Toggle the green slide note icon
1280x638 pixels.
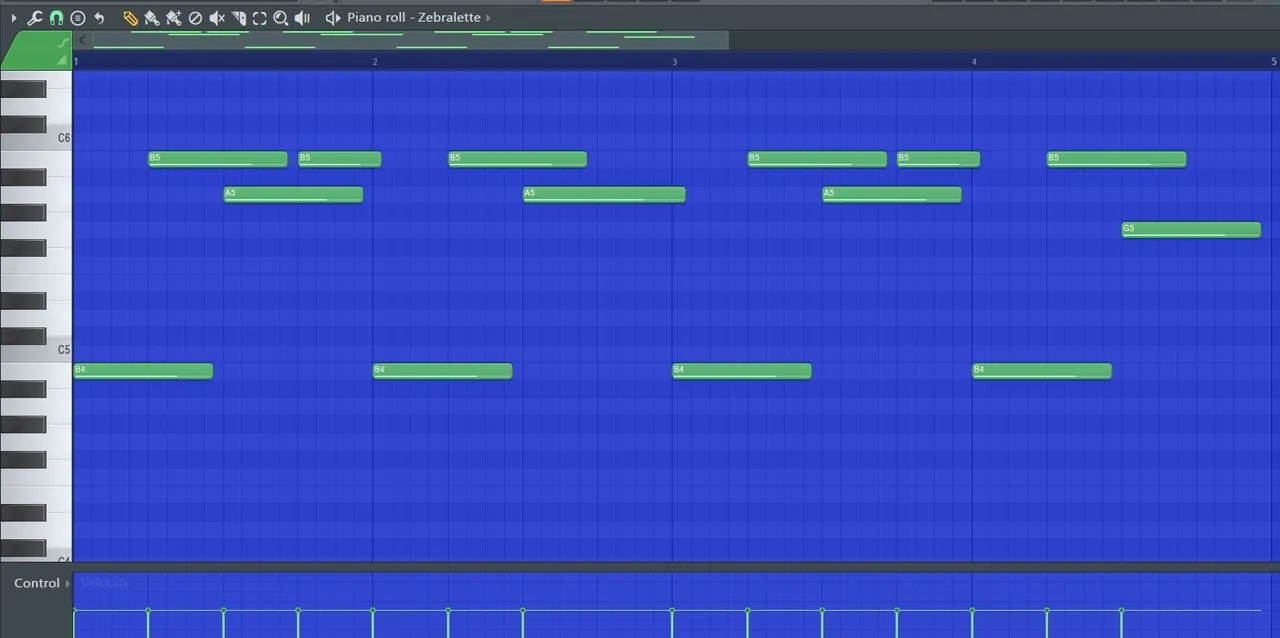click(x=63, y=42)
